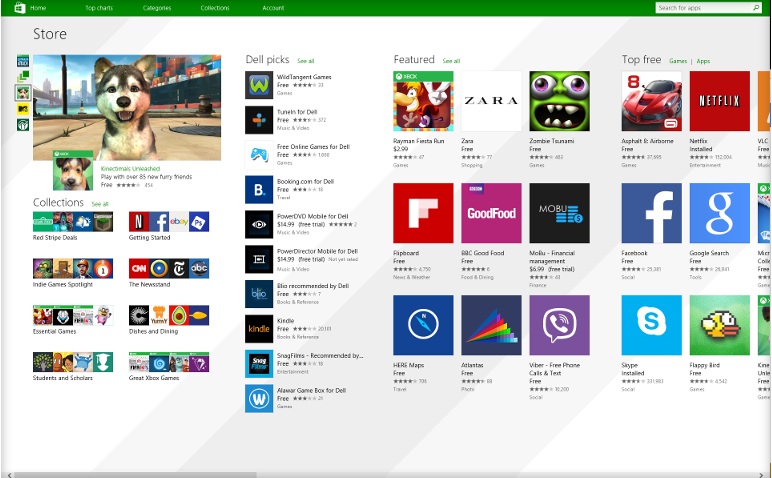Open the Account menu
Viewport: 772px width, 478px height.
pos(273,8)
